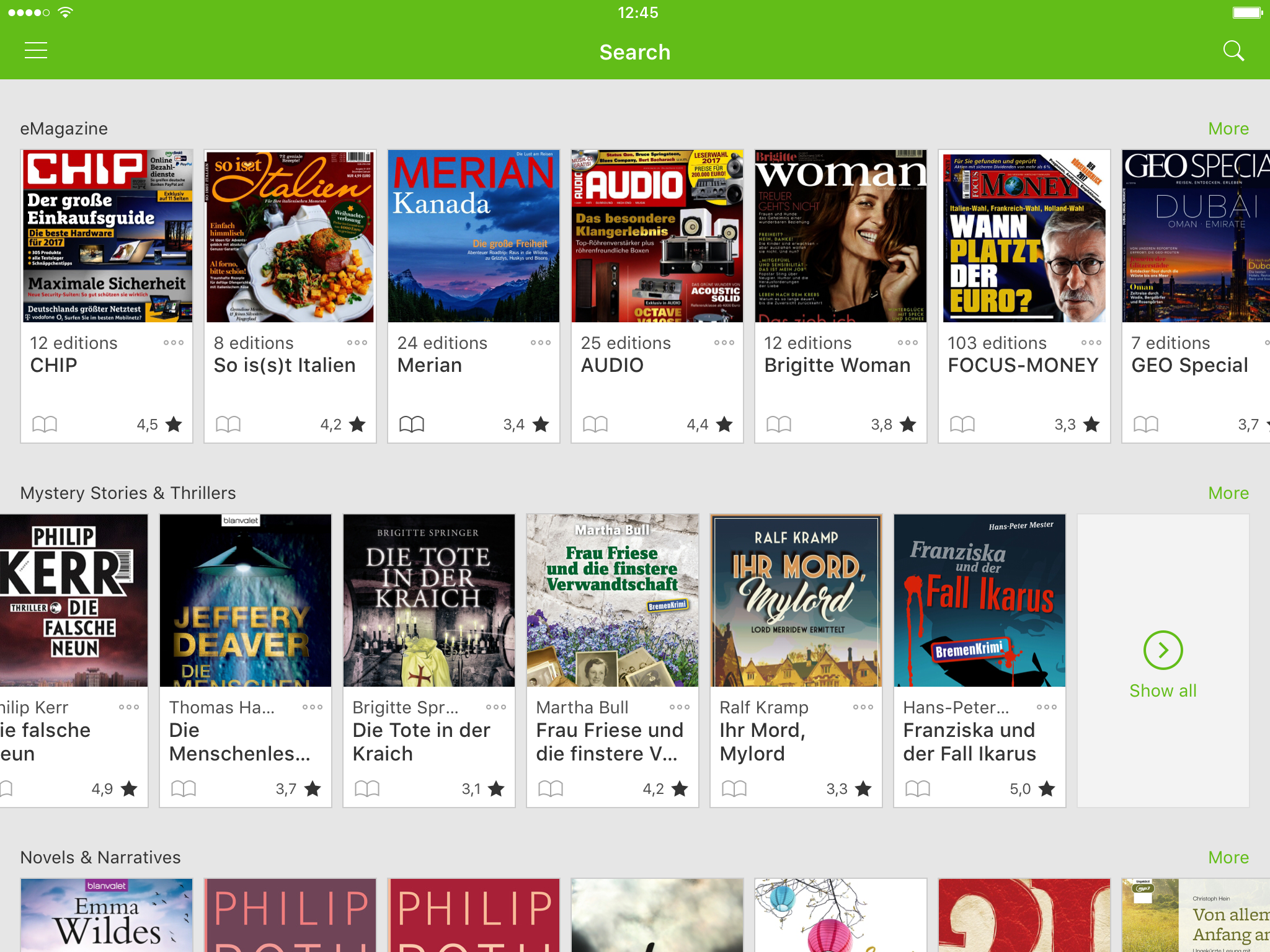Screen dimensions: 1270x952
Task: Open the book icon on CHIP card
Action: click(45, 425)
